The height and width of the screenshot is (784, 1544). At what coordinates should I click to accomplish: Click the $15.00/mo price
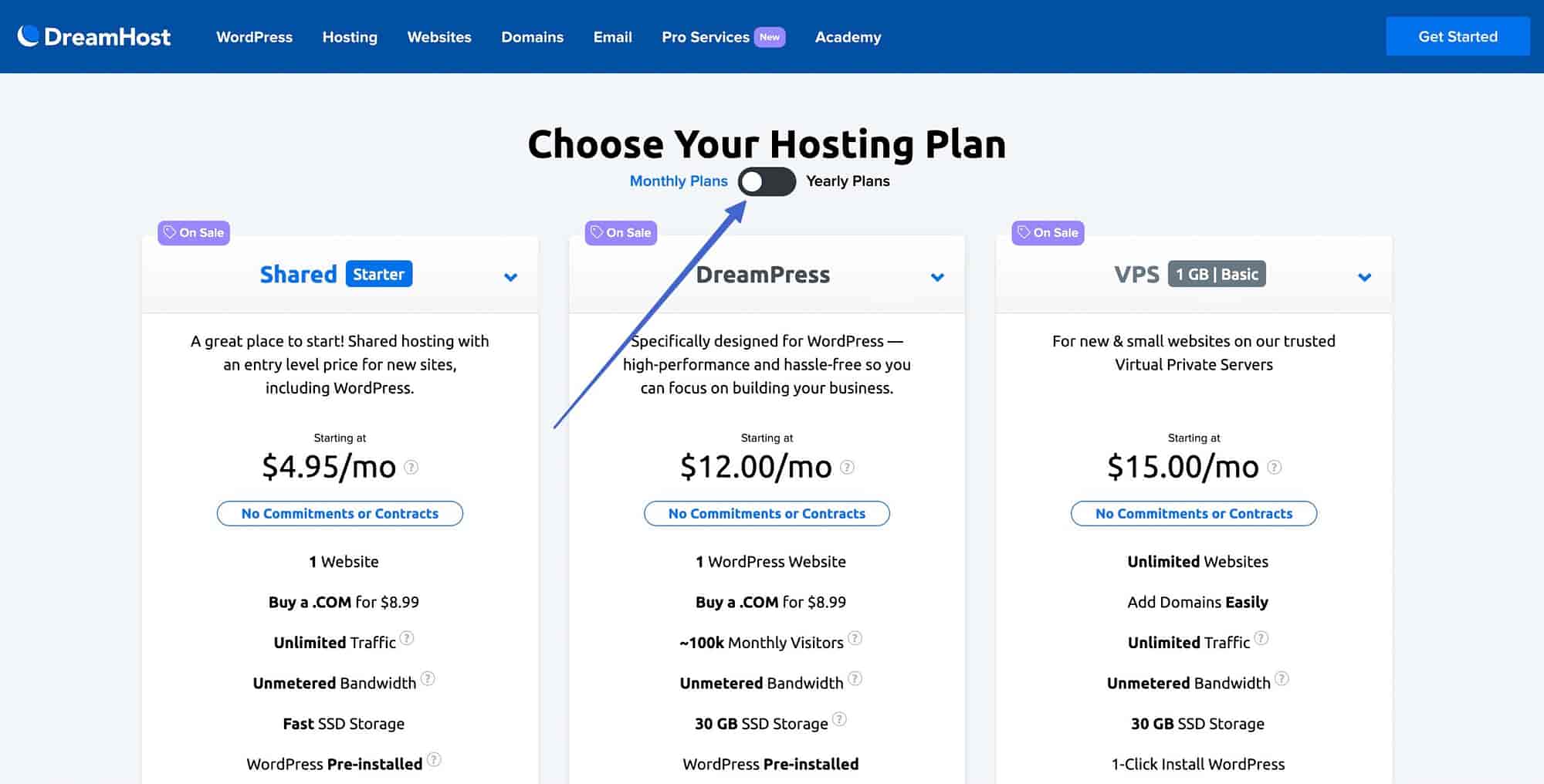point(1183,467)
